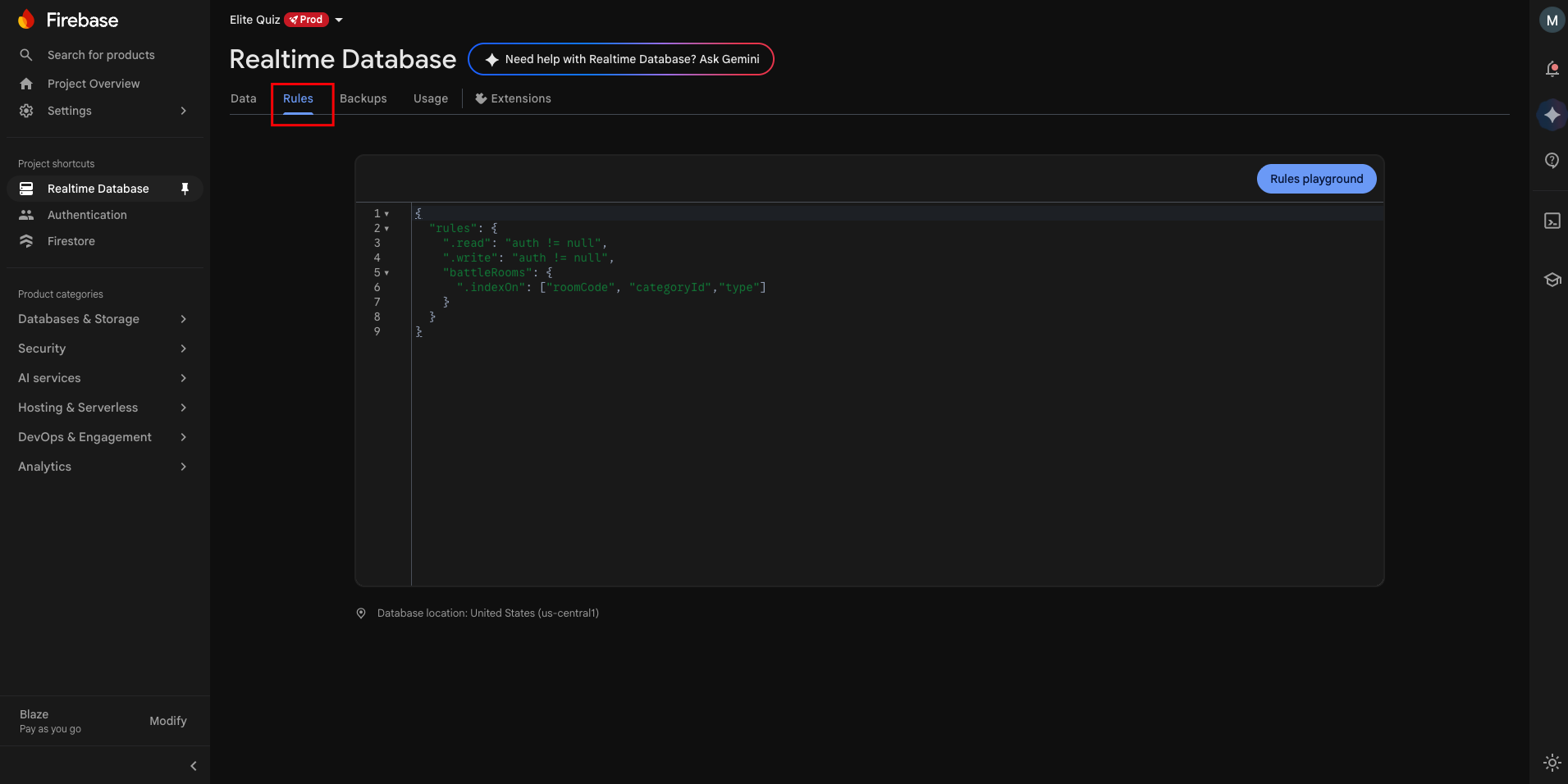Viewport: 1568px width, 784px height.
Task: Click the Realtime Database page heading
Action: (343, 59)
